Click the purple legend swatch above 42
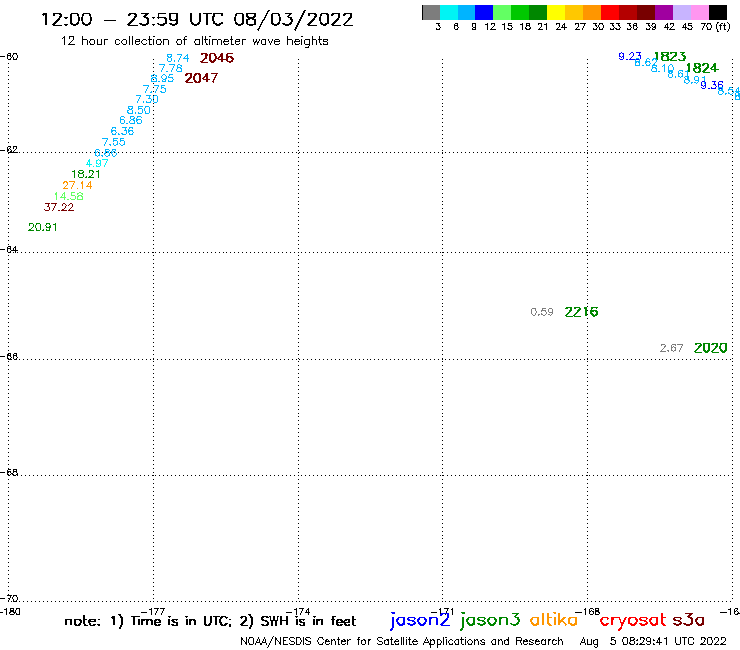 tap(664, 12)
